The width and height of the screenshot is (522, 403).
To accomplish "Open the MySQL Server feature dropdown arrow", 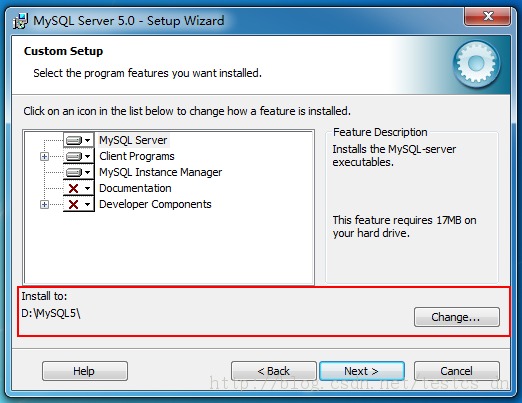I will 88,140.
